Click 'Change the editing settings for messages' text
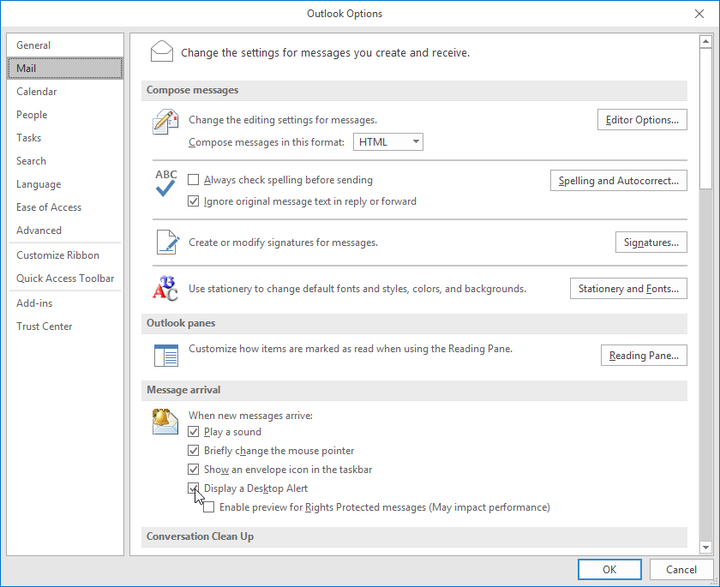 tap(283, 120)
